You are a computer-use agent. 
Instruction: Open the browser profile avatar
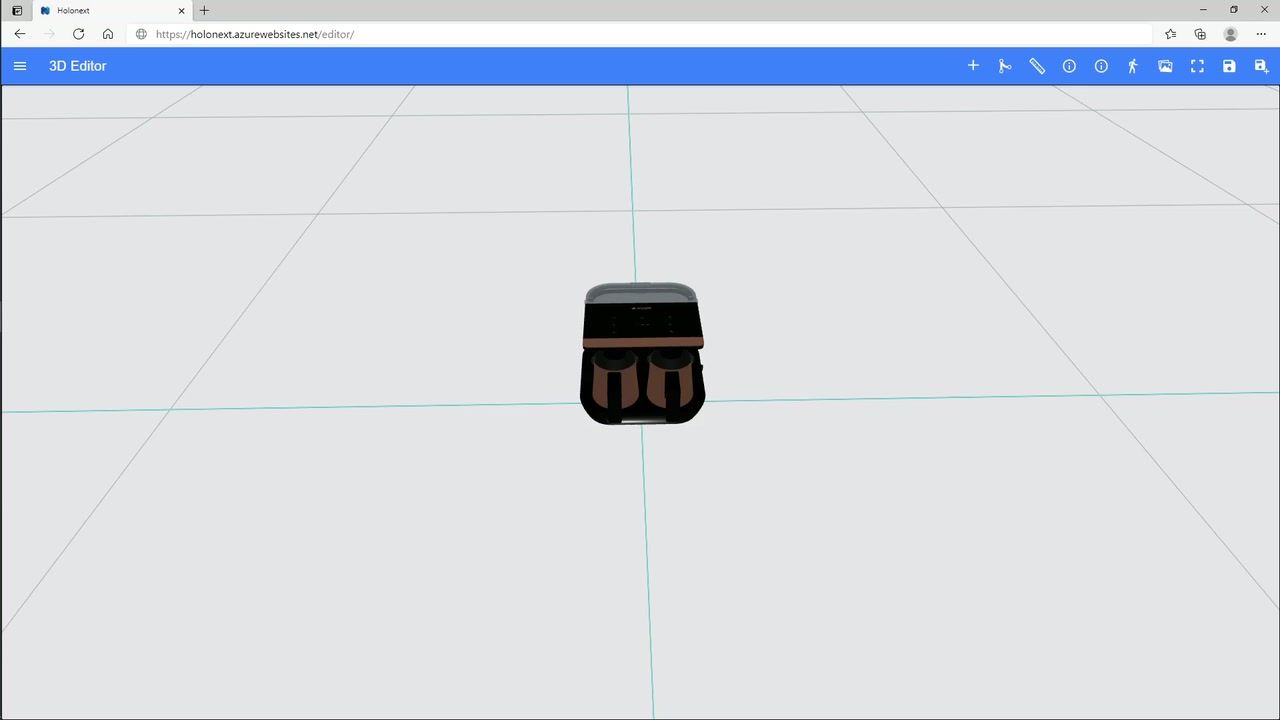1230,34
